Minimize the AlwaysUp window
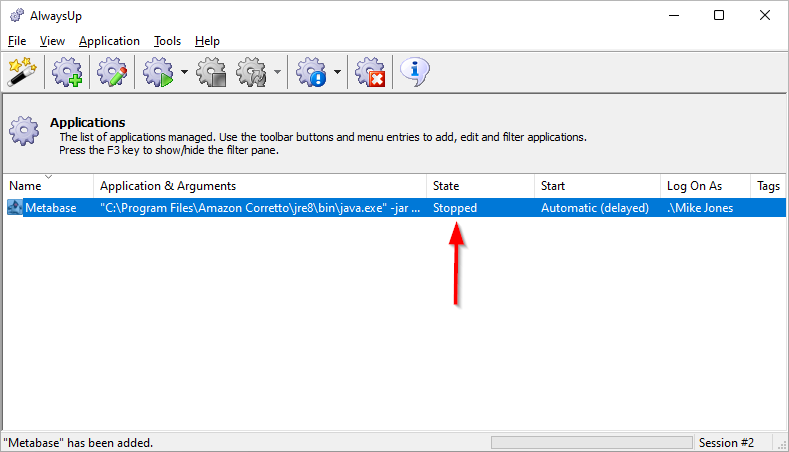 click(x=674, y=15)
